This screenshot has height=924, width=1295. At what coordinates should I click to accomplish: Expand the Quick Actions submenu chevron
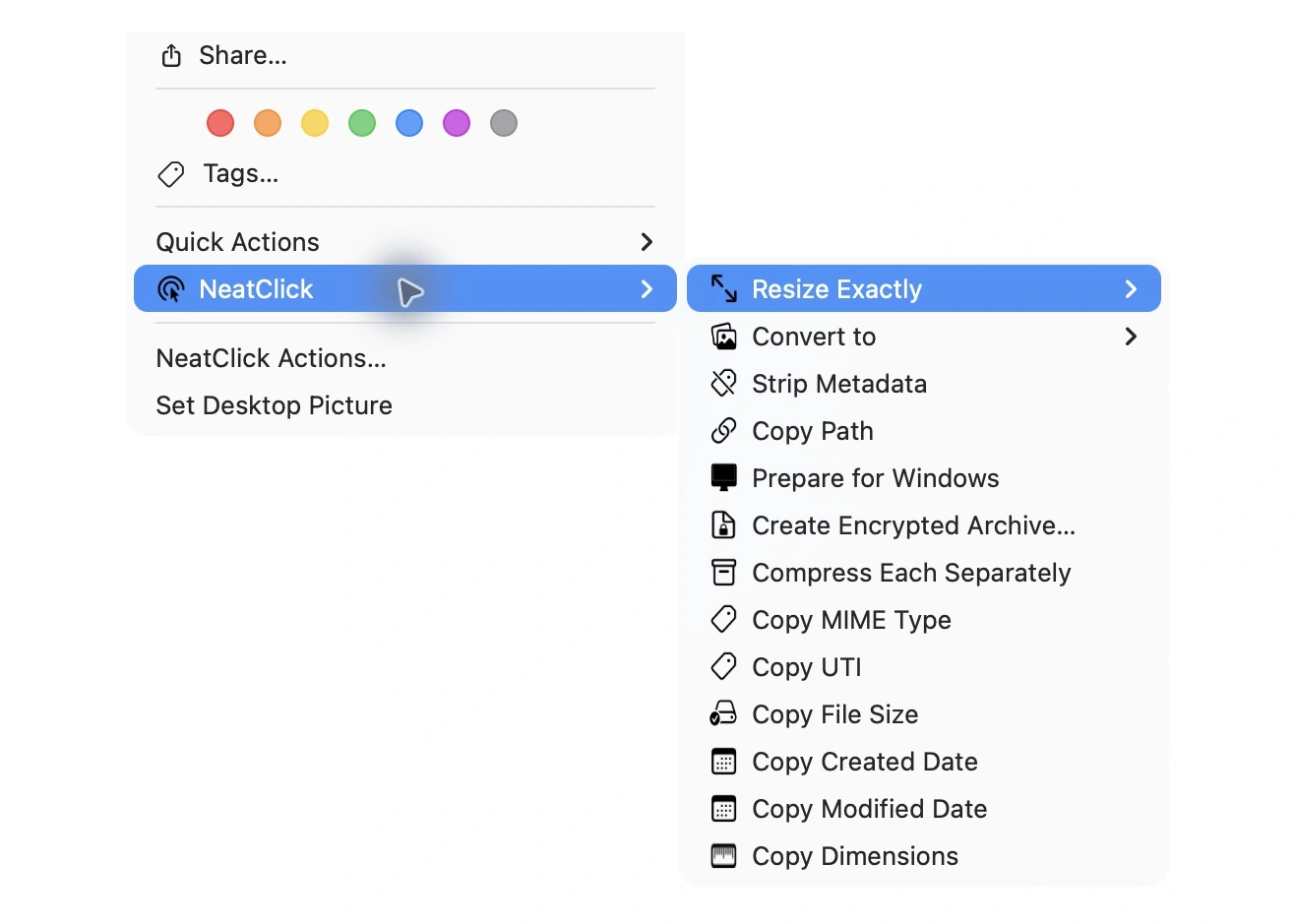point(647,241)
